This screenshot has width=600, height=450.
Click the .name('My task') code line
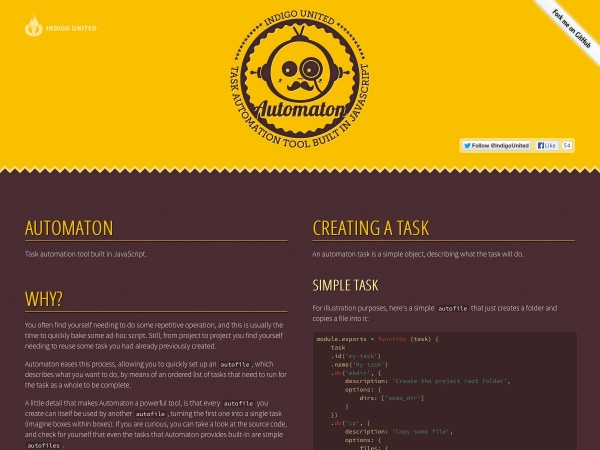tap(359, 364)
